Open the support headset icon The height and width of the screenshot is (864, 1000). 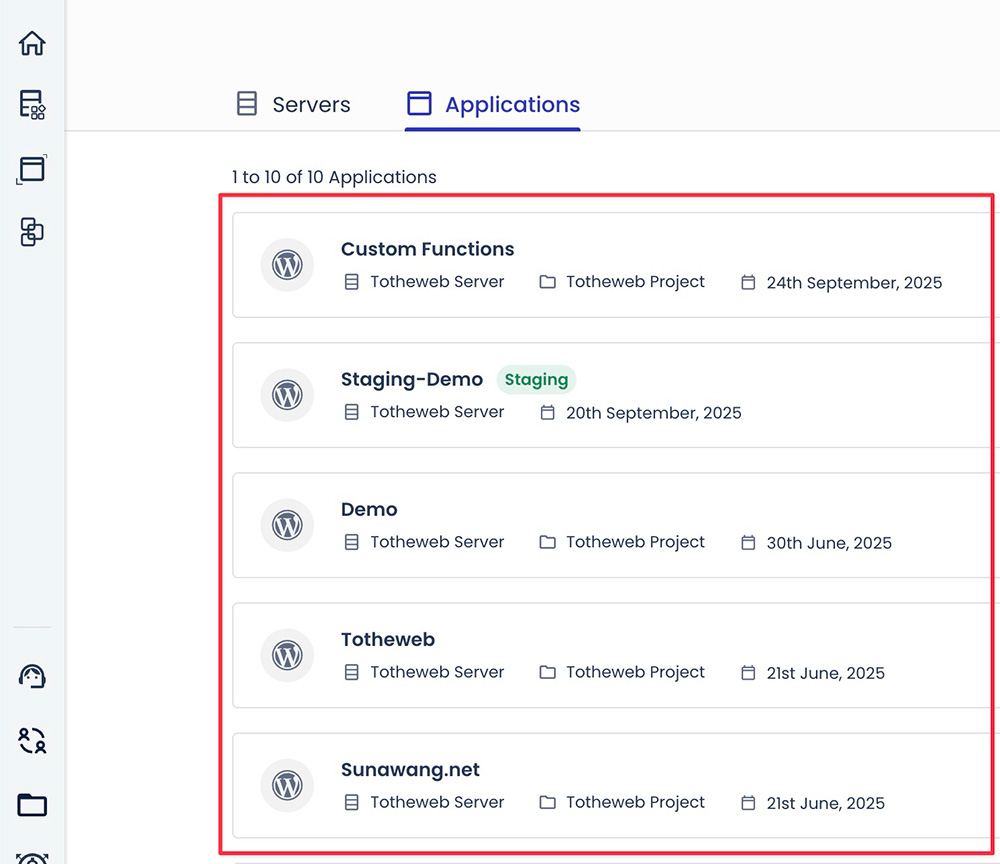point(32,677)
